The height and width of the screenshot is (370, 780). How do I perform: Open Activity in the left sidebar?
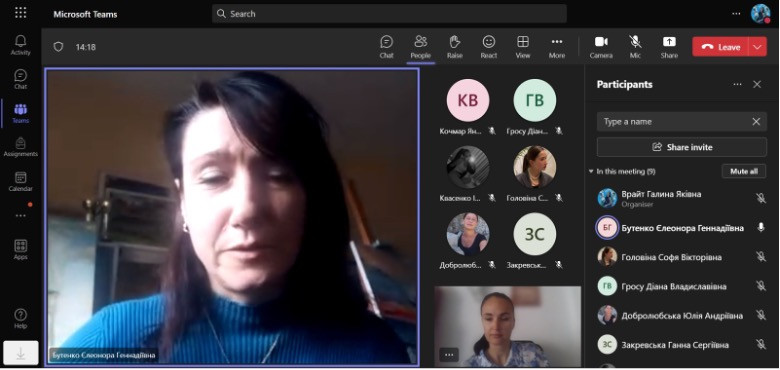coord(20,45)
